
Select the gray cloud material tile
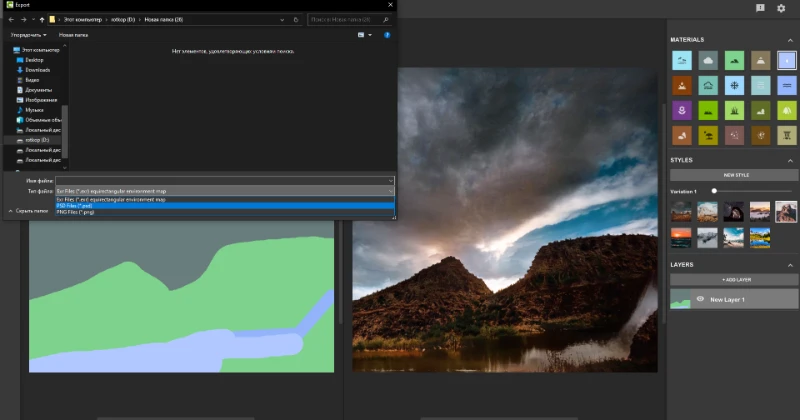708,60
